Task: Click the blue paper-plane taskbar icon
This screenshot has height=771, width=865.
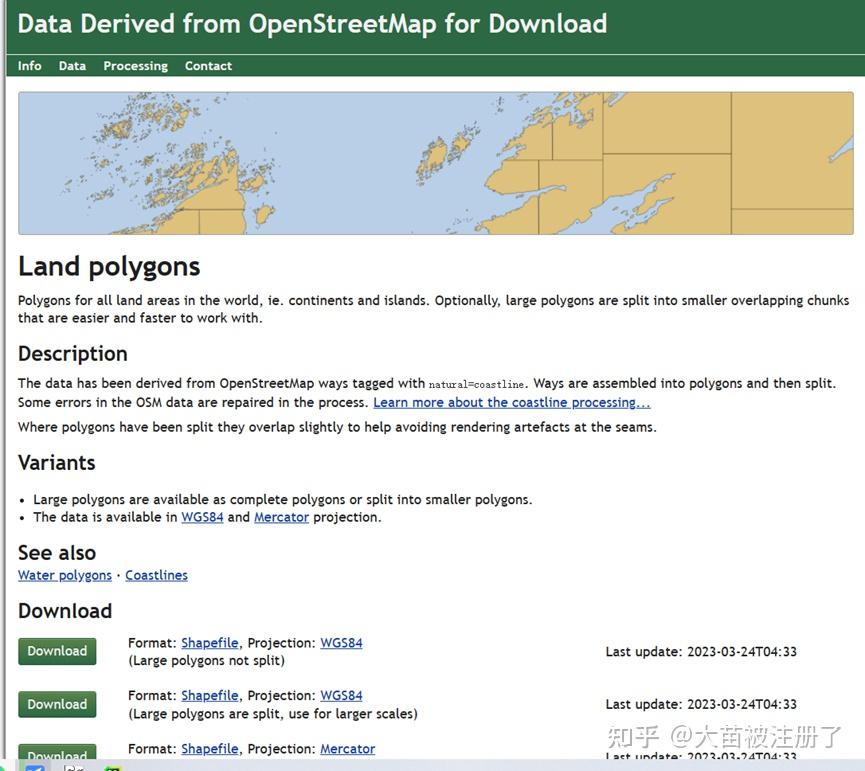Action: 35,768
